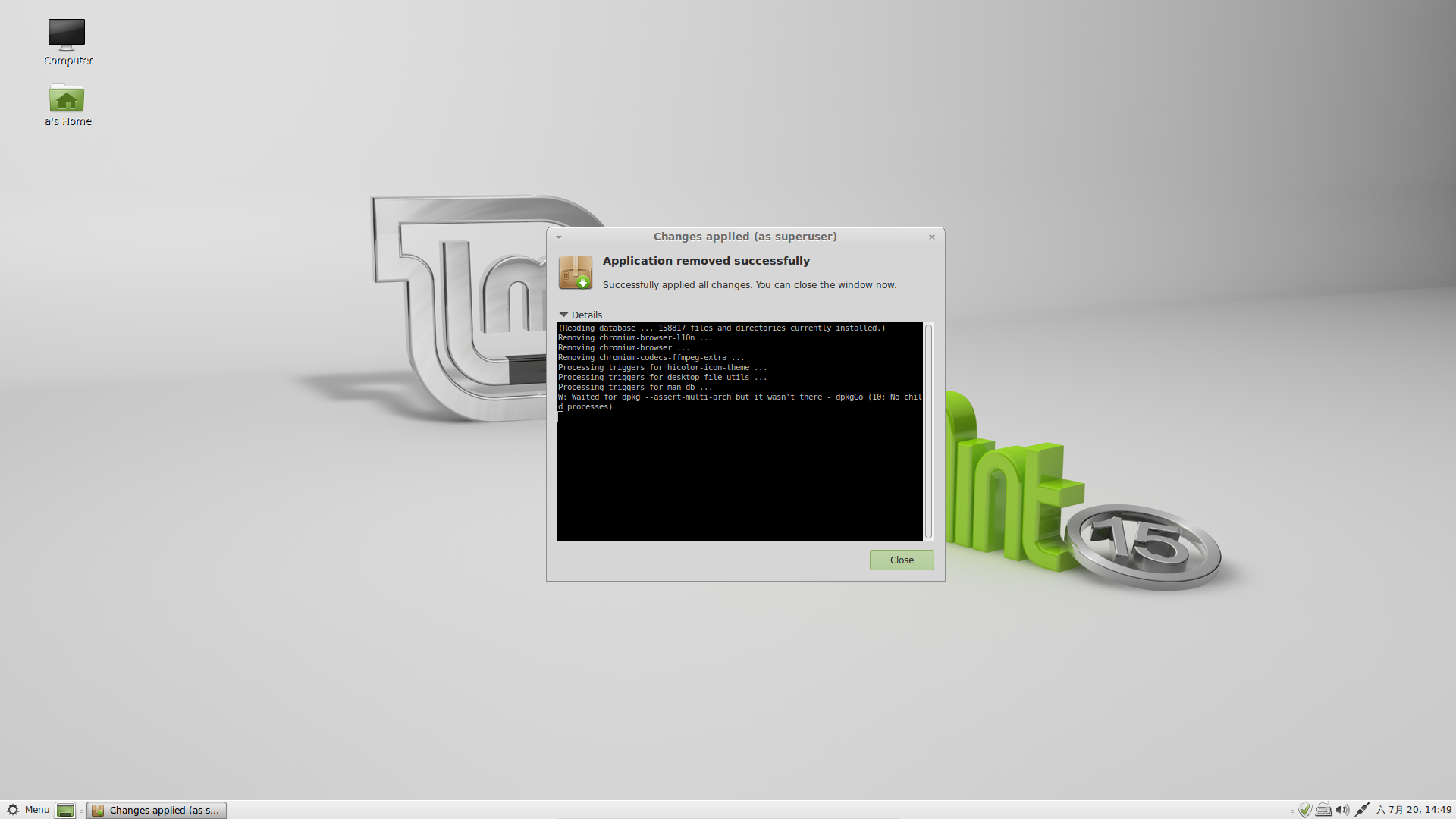Click the volume speaker tray icon
This screenshot has height=819, width=1456.
tap(1342, 810)
